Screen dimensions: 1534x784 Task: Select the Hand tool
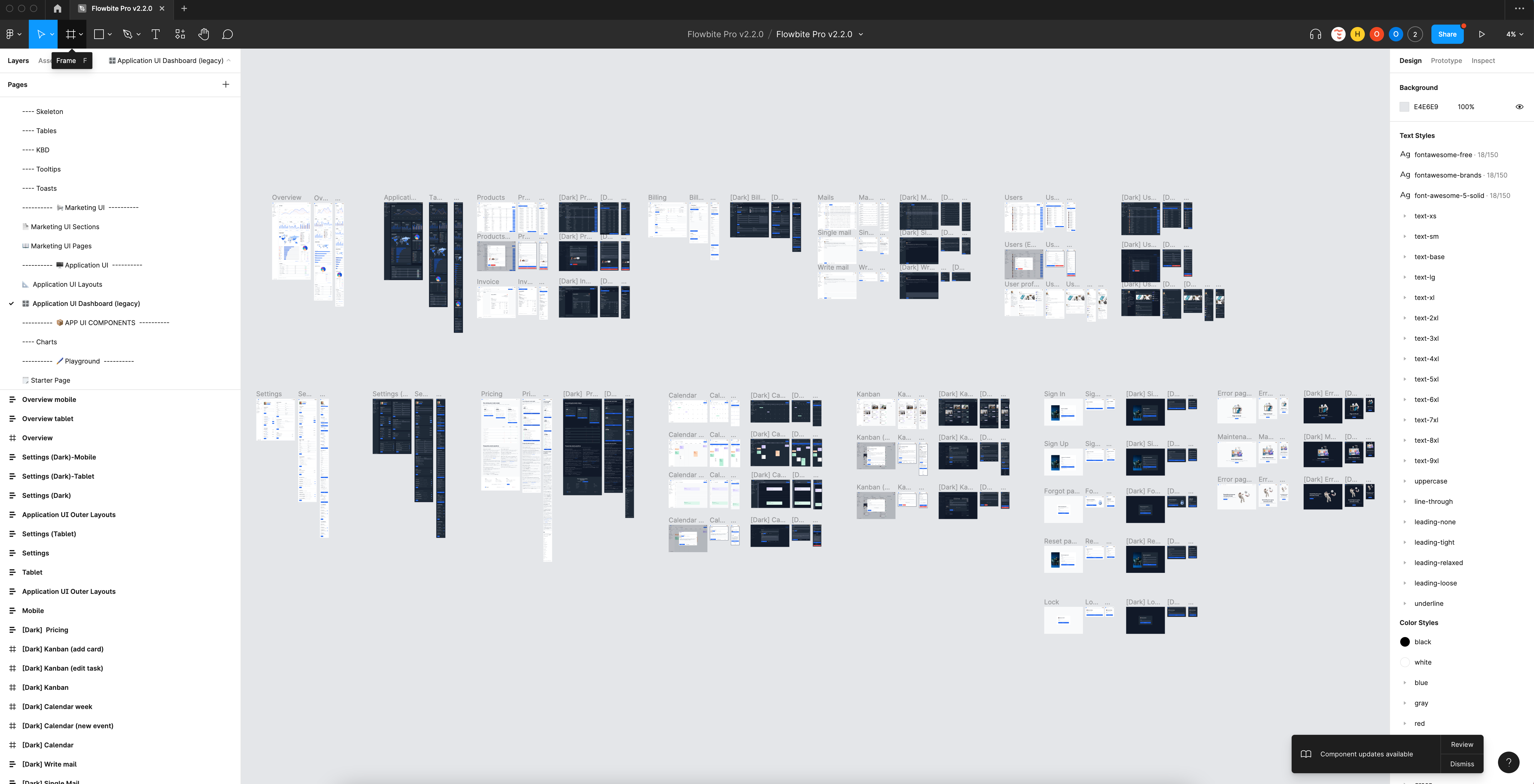click(204, 34)
